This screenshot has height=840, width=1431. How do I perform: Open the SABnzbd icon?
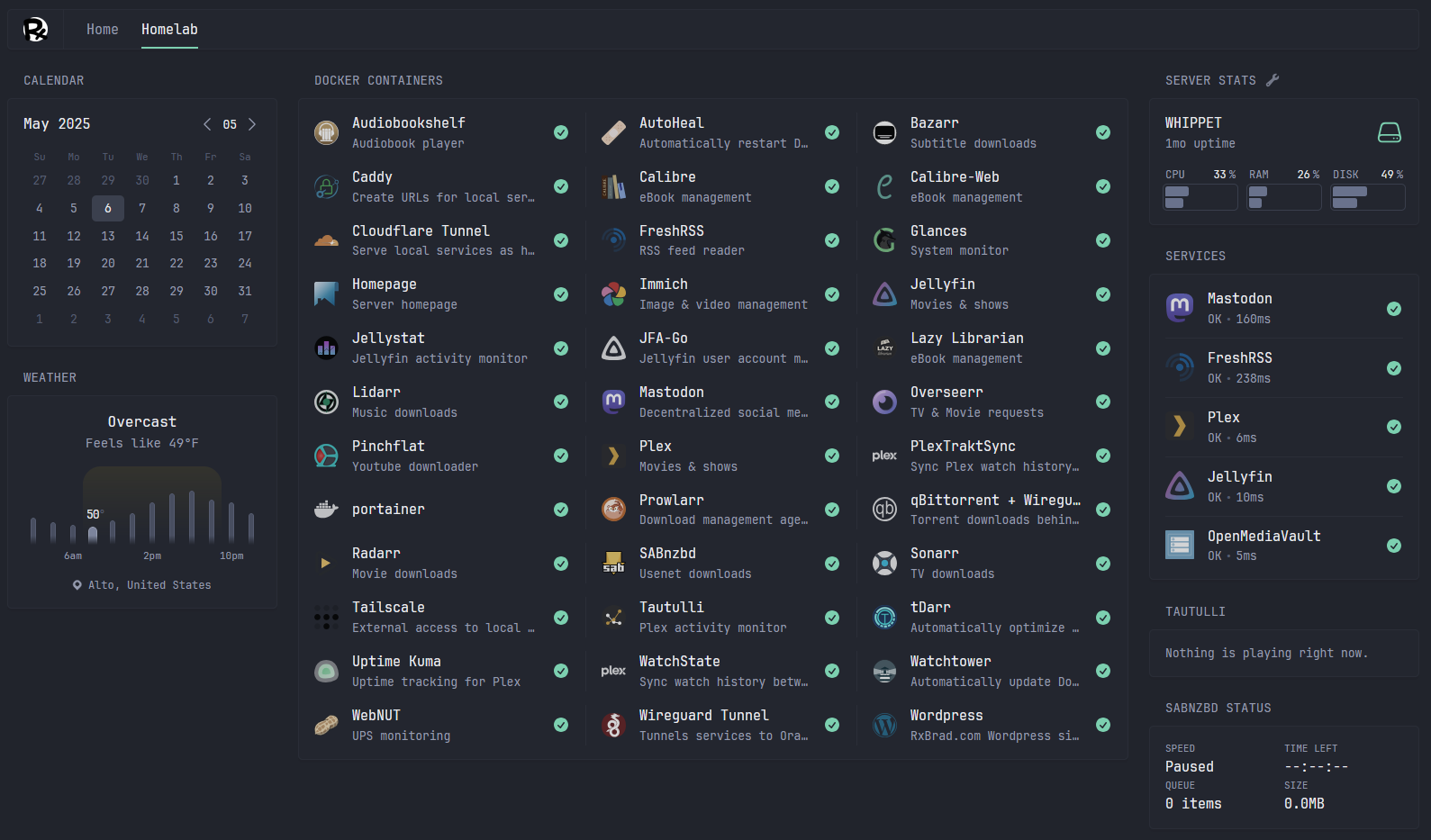[x=613, y=564]
